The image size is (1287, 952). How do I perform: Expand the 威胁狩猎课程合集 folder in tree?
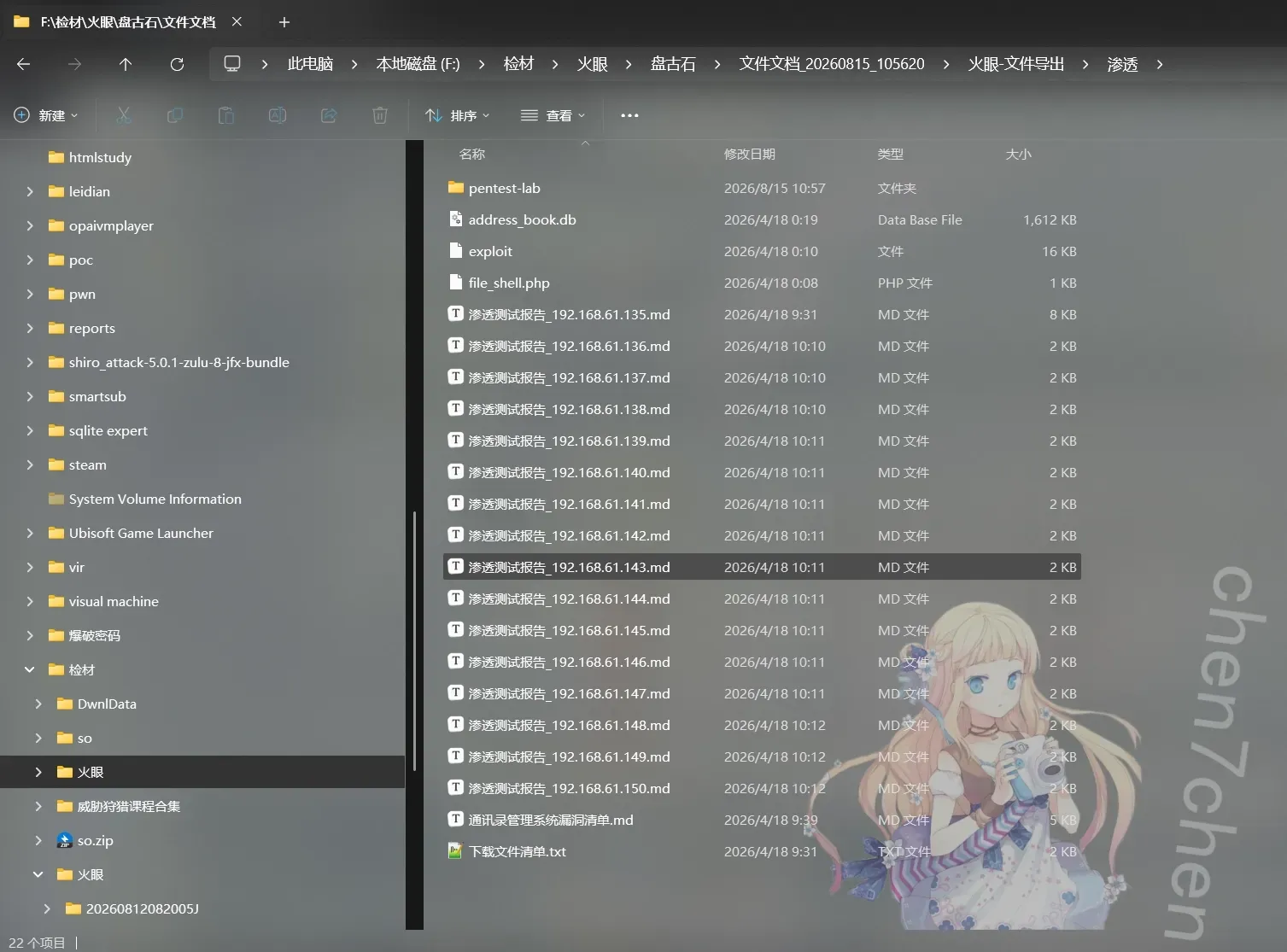[38, 806]
